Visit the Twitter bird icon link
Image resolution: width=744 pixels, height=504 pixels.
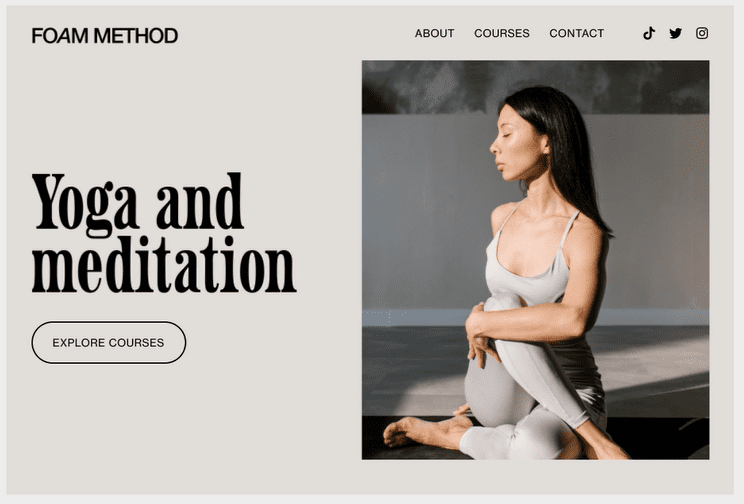[x=675, y=33]
